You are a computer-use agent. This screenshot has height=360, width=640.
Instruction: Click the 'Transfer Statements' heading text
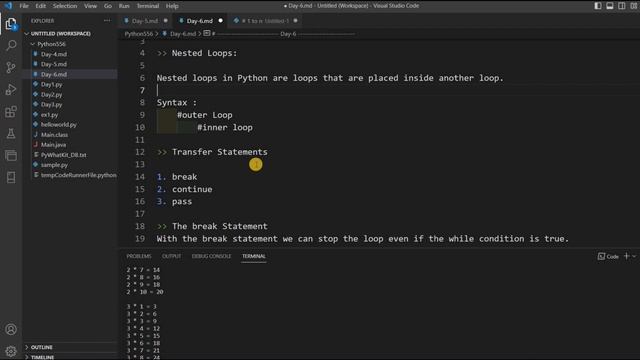(x=220, y=152)
